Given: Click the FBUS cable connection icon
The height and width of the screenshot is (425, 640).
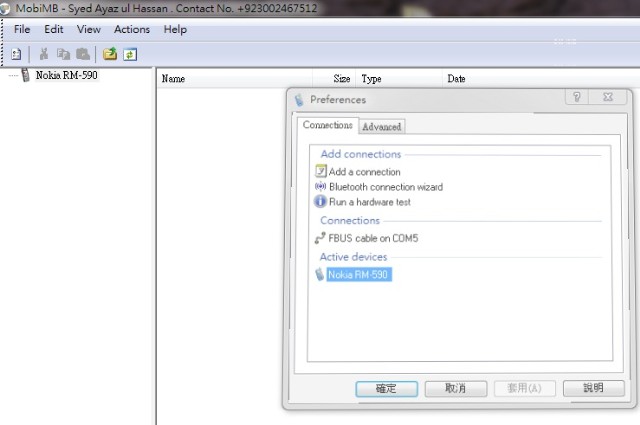Looking at the screenshot, I should pos(320,238).
